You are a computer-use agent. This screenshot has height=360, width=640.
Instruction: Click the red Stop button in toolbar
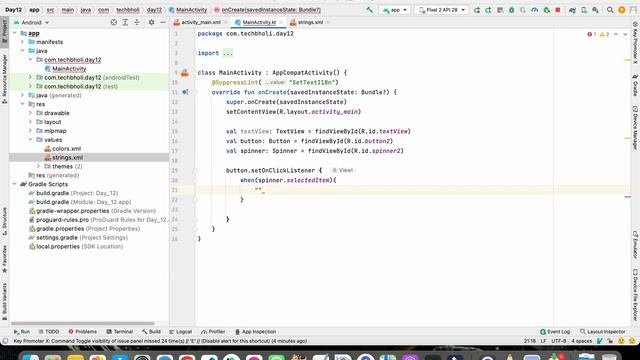click(x=558, y=10)
